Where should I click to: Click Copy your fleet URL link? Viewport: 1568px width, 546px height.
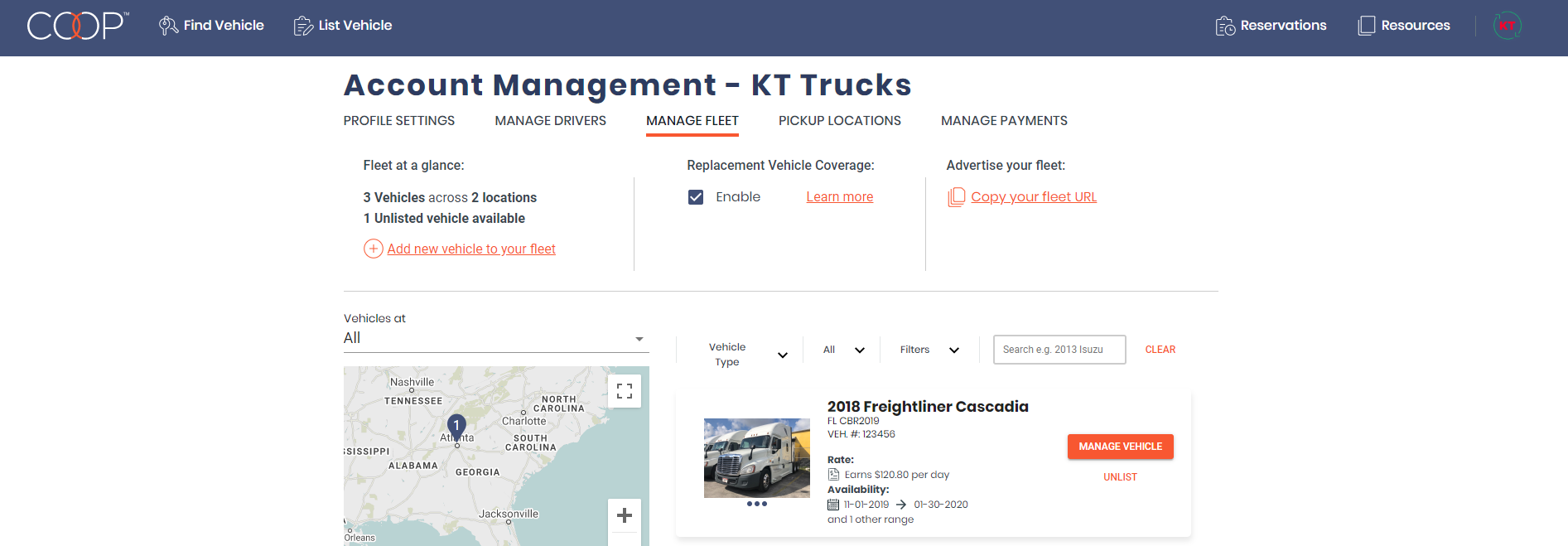pos(1034,197)
